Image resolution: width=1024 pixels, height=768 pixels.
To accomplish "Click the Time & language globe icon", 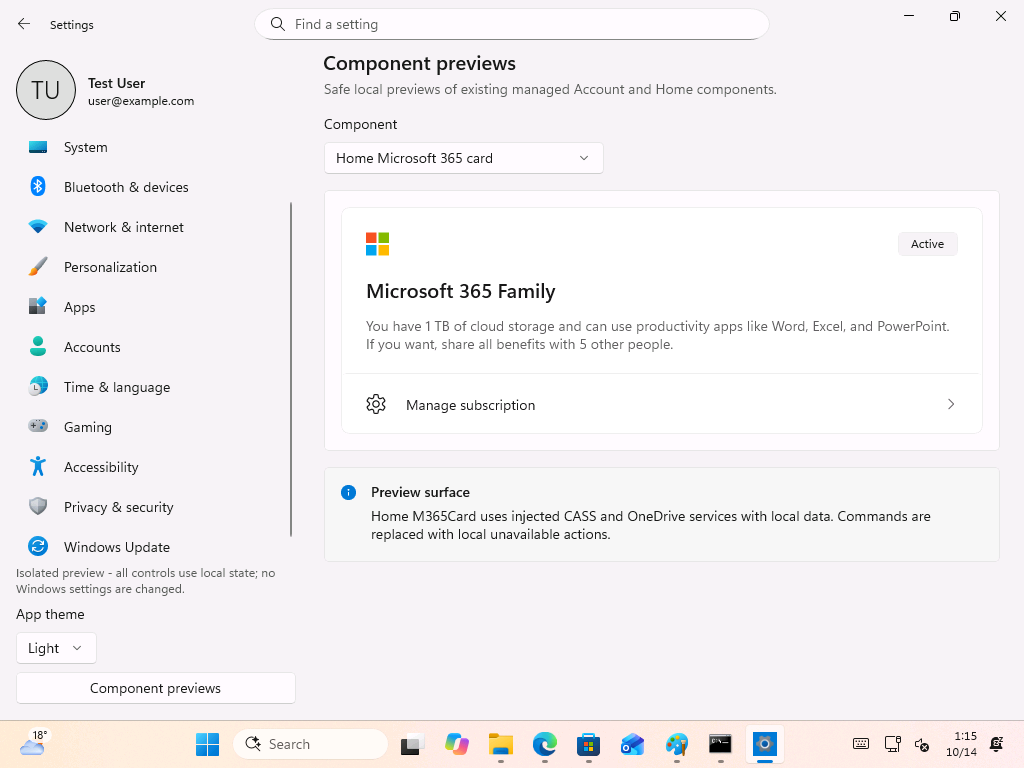I will point(38,387).
